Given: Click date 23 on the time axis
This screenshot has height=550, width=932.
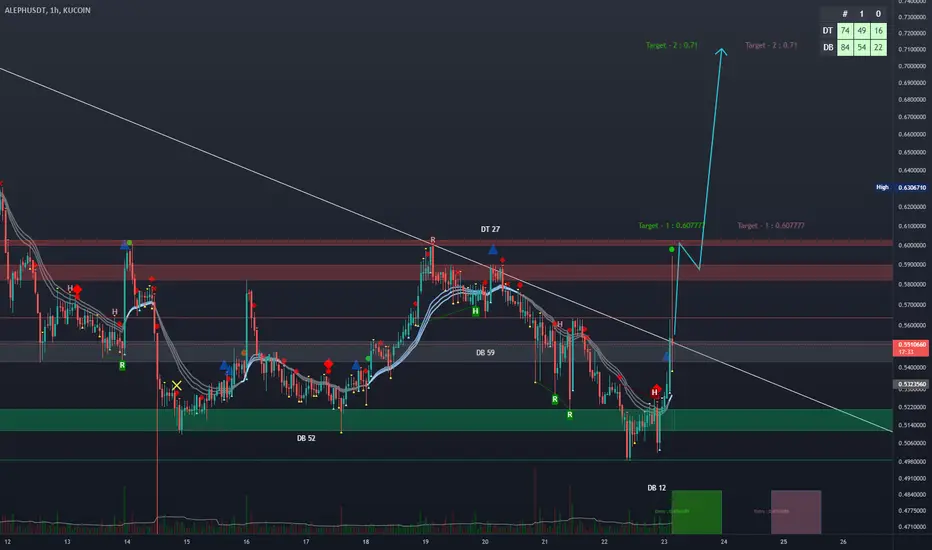Looking at the screenshot, I should tap(664, 542).
